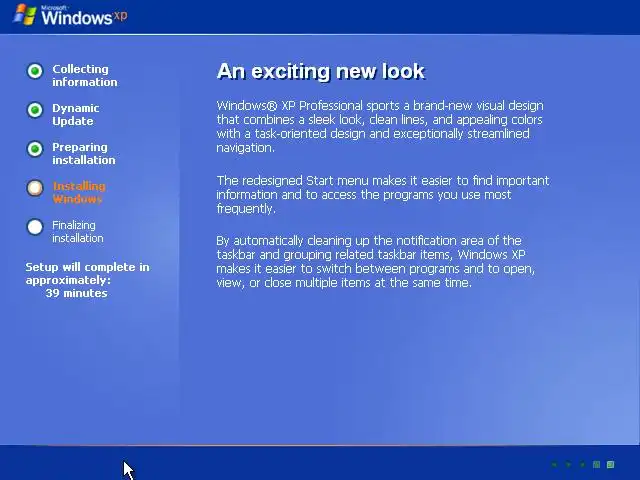640x480 pixels.
Task: Click the 'An exciting new look' heading
Action: click(x=321, y=71)
